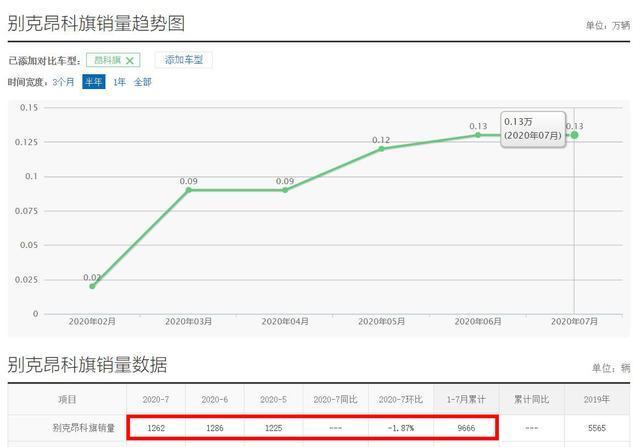
Task: Click the 2020年06月 axis label
Action: click(478, 322)
